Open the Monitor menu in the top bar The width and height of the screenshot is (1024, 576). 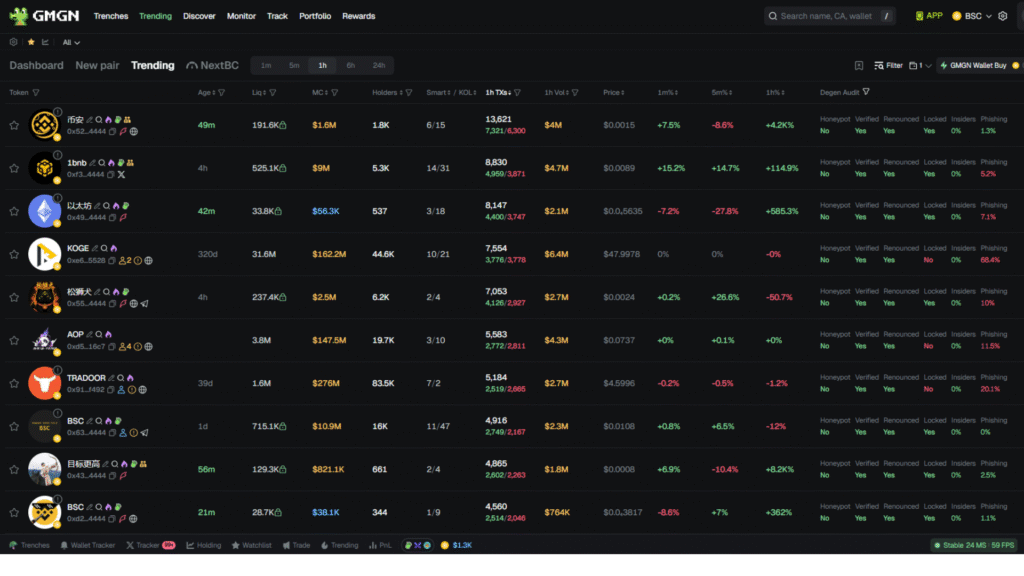tap(241, 16)
